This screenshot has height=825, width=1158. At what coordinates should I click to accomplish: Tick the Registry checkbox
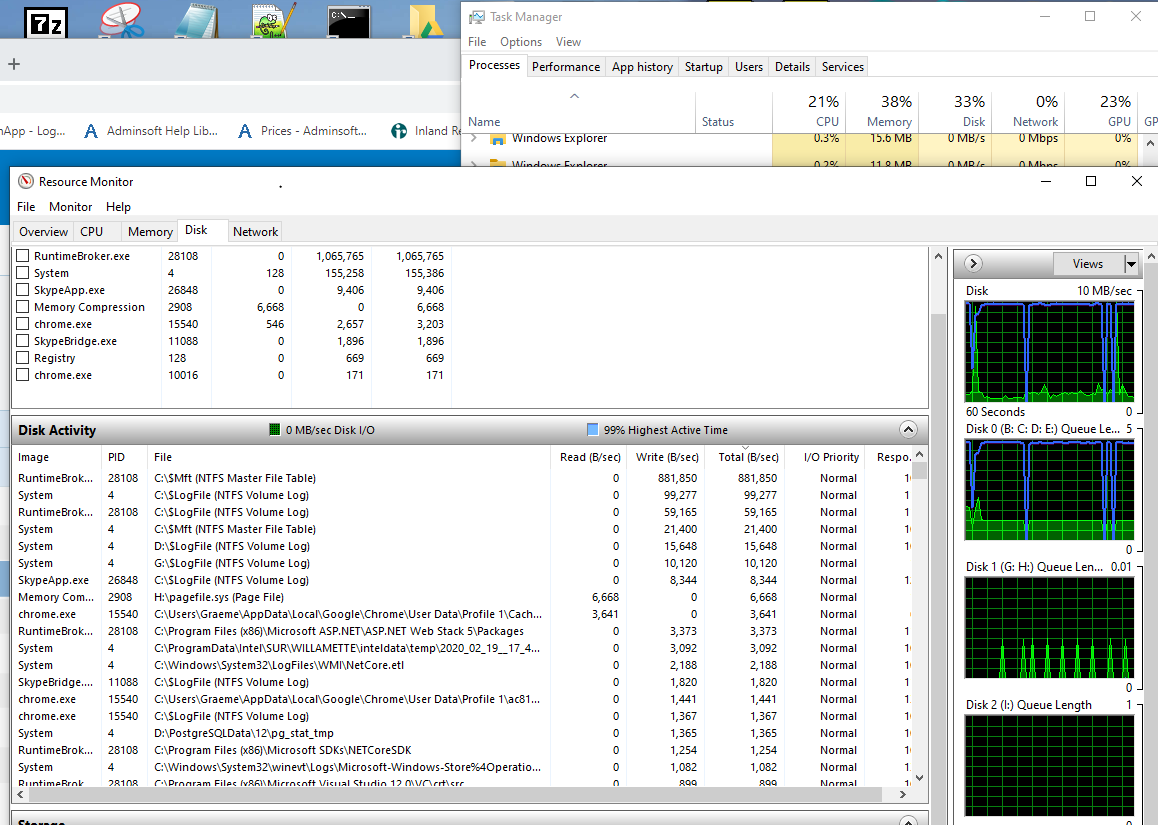point(23,357)
